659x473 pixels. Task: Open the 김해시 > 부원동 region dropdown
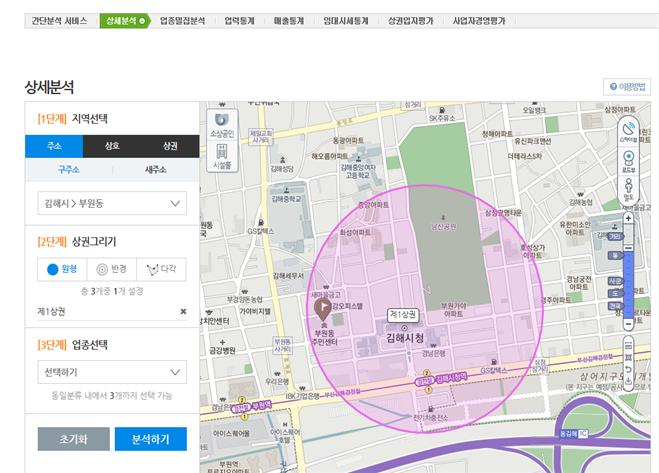[x=111, y=204]
